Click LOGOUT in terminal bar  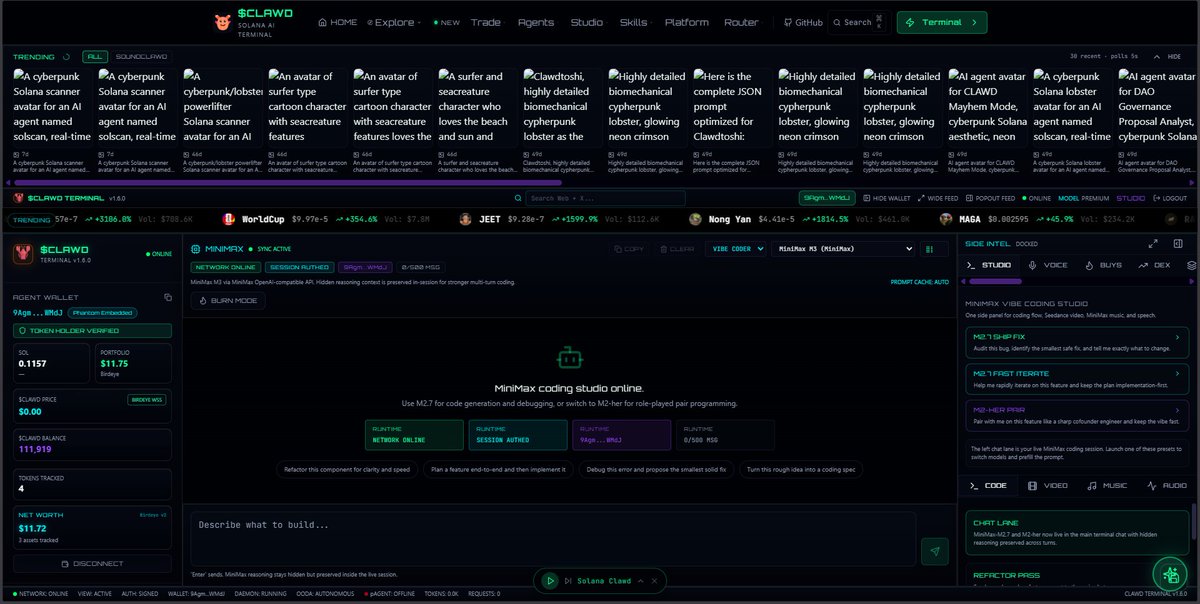click(x=1169, y=198)
